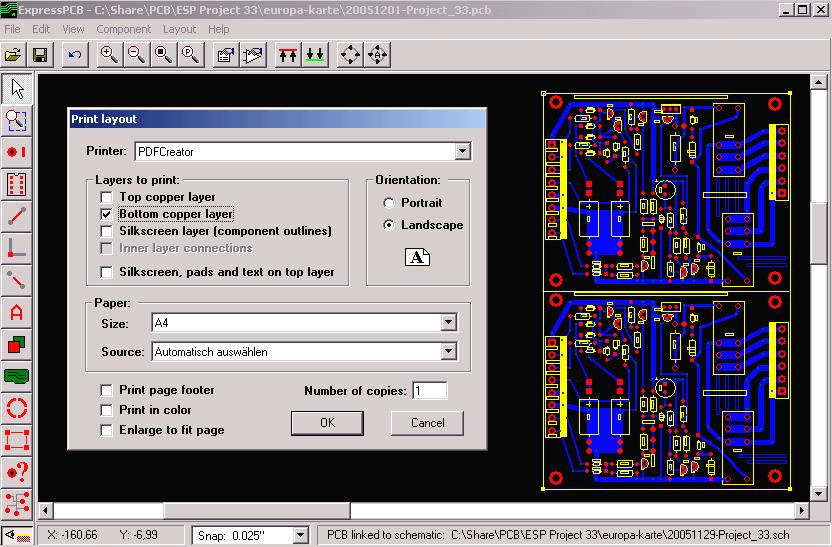This screenshot has height=547, width=832.
Task: Open the File menu
Action: [x=12, y=29]
